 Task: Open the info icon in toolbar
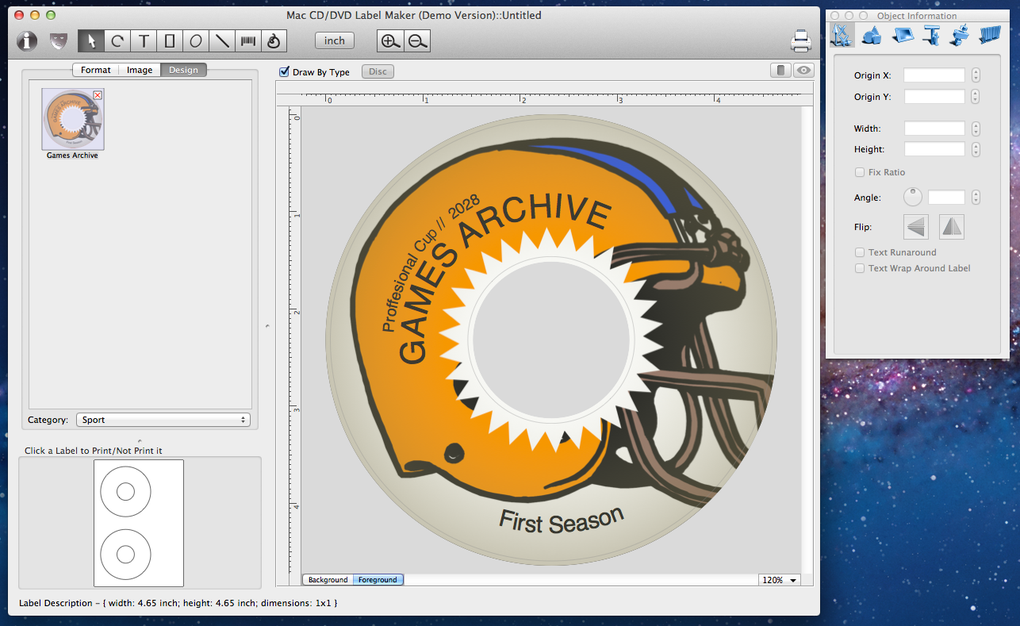(27, 41)
